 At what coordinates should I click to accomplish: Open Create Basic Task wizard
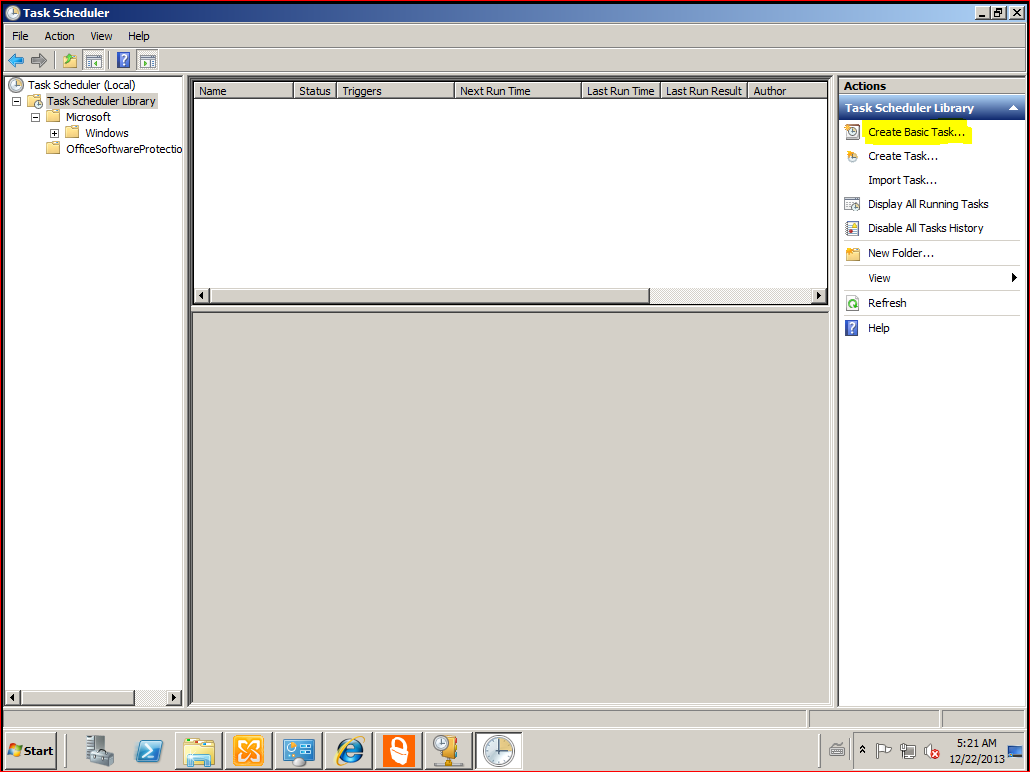(916, 132)
